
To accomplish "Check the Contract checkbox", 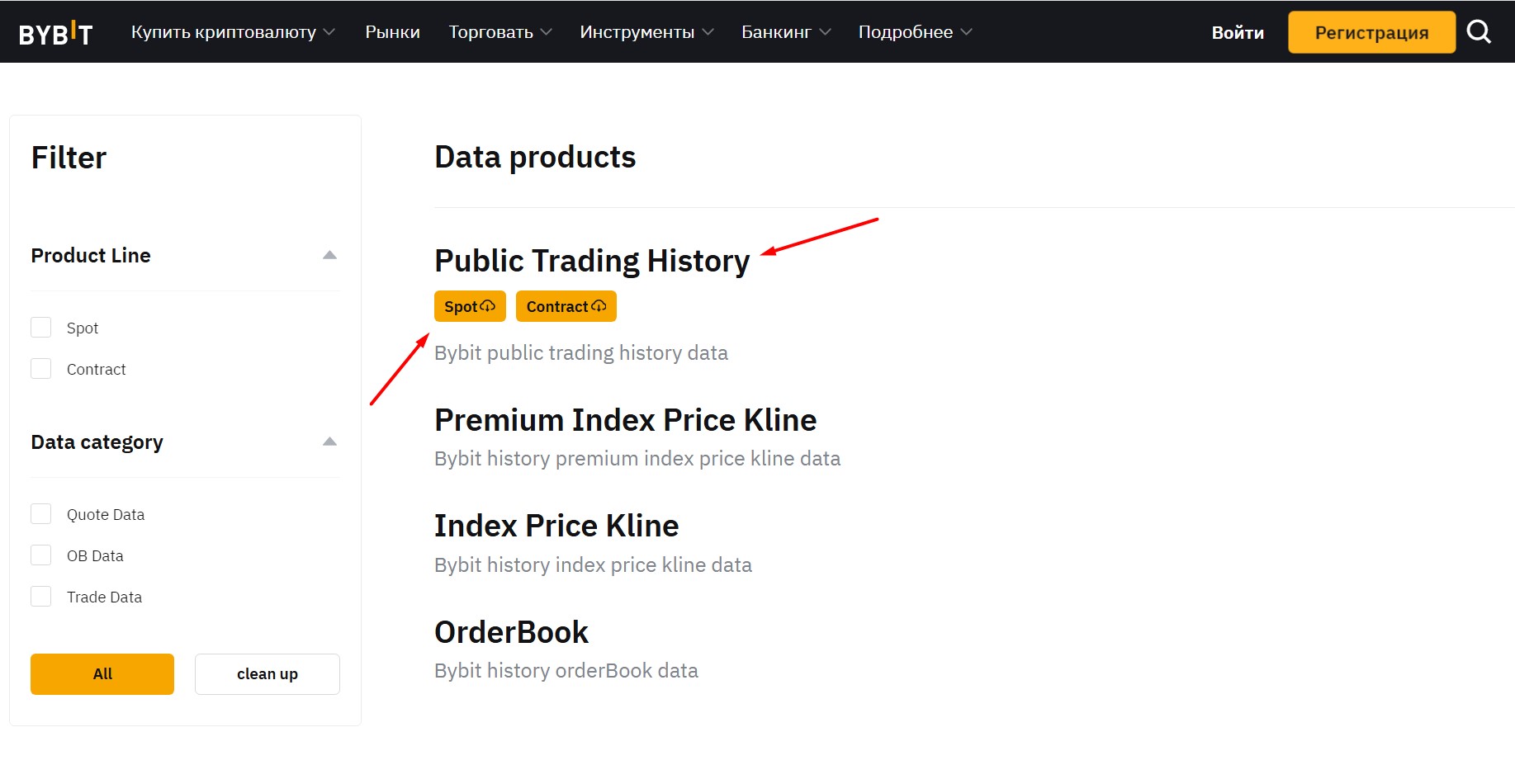I will 41,369.
